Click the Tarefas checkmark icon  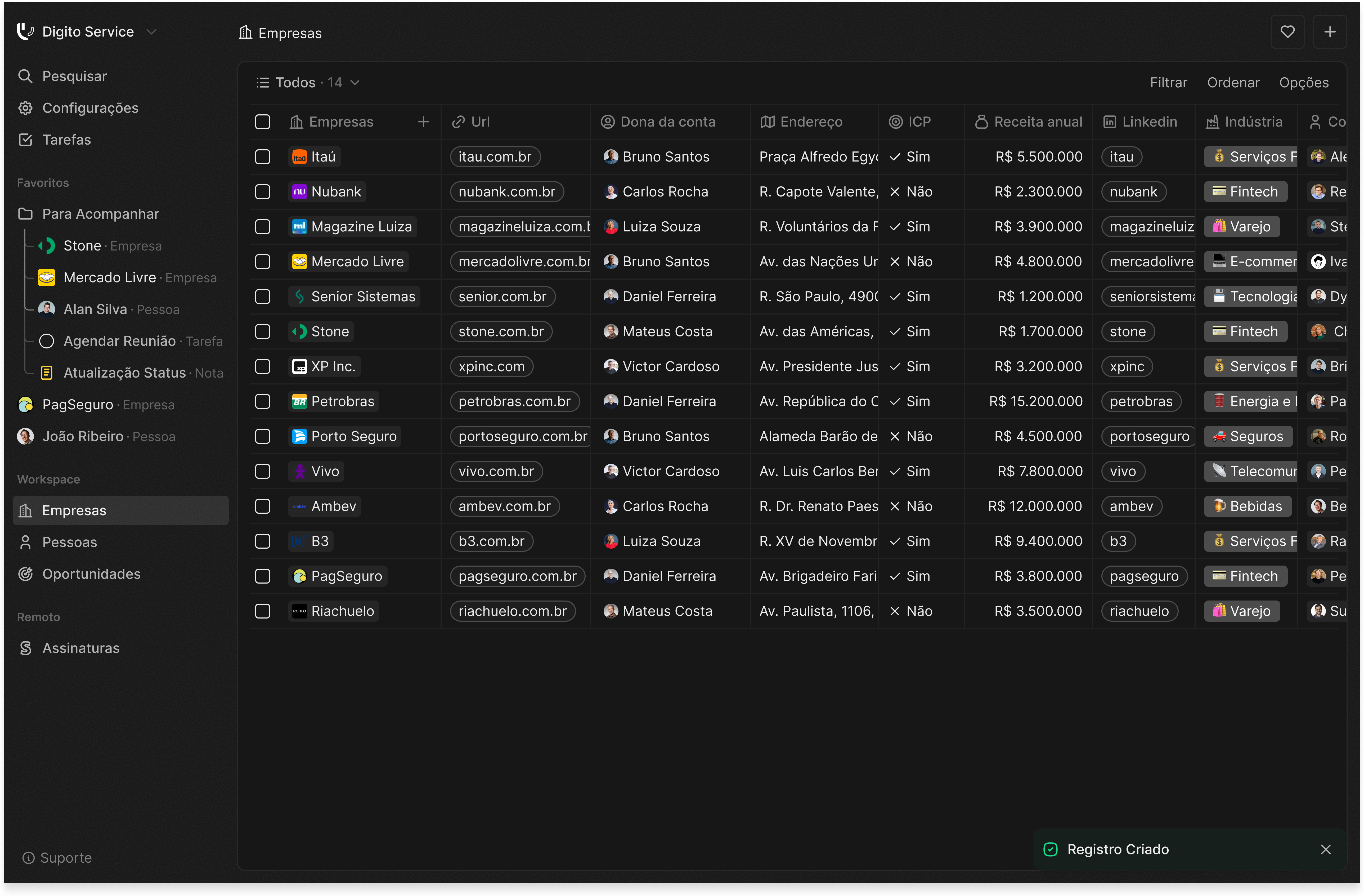25,139
